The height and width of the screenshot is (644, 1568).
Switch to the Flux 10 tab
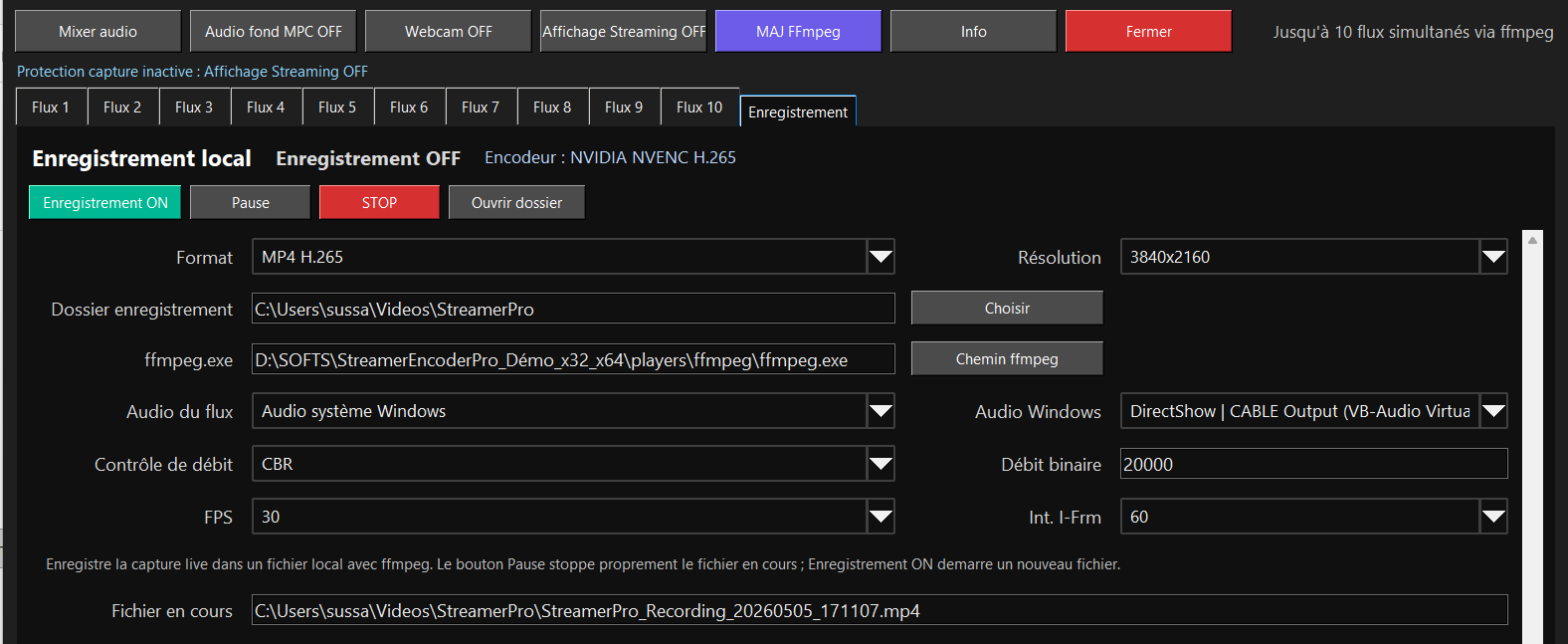click(x=700, y=107)
